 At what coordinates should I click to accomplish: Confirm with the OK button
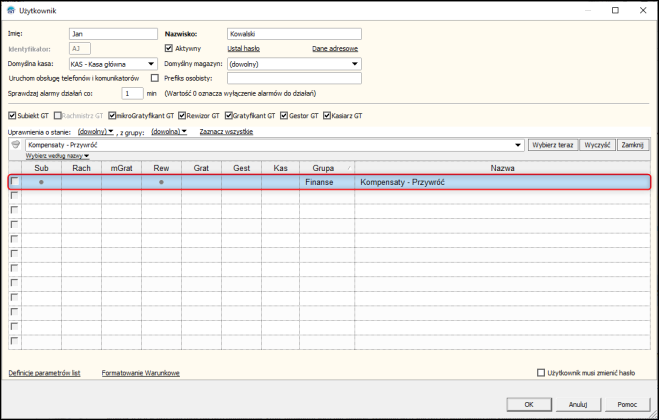(x=529, y=404)
